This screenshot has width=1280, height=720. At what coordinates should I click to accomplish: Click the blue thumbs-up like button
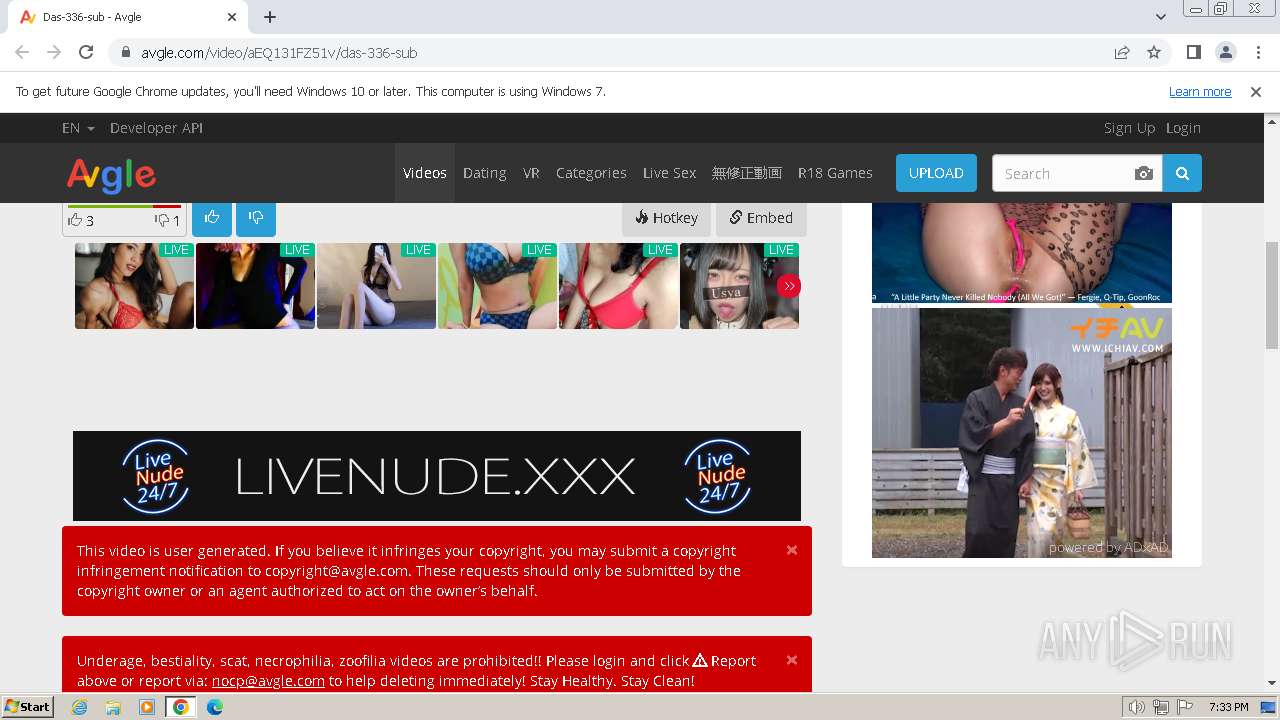point(212,218)
